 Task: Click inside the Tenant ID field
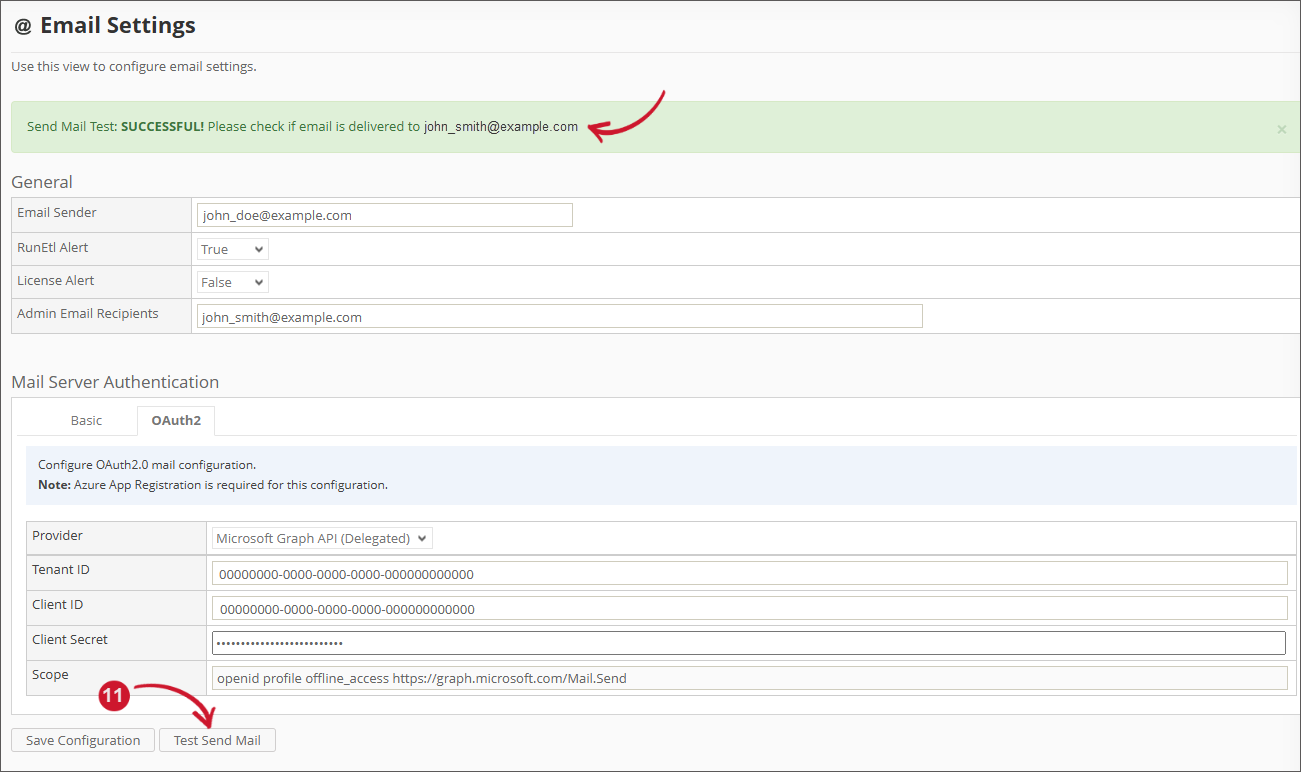pos(748,572)
